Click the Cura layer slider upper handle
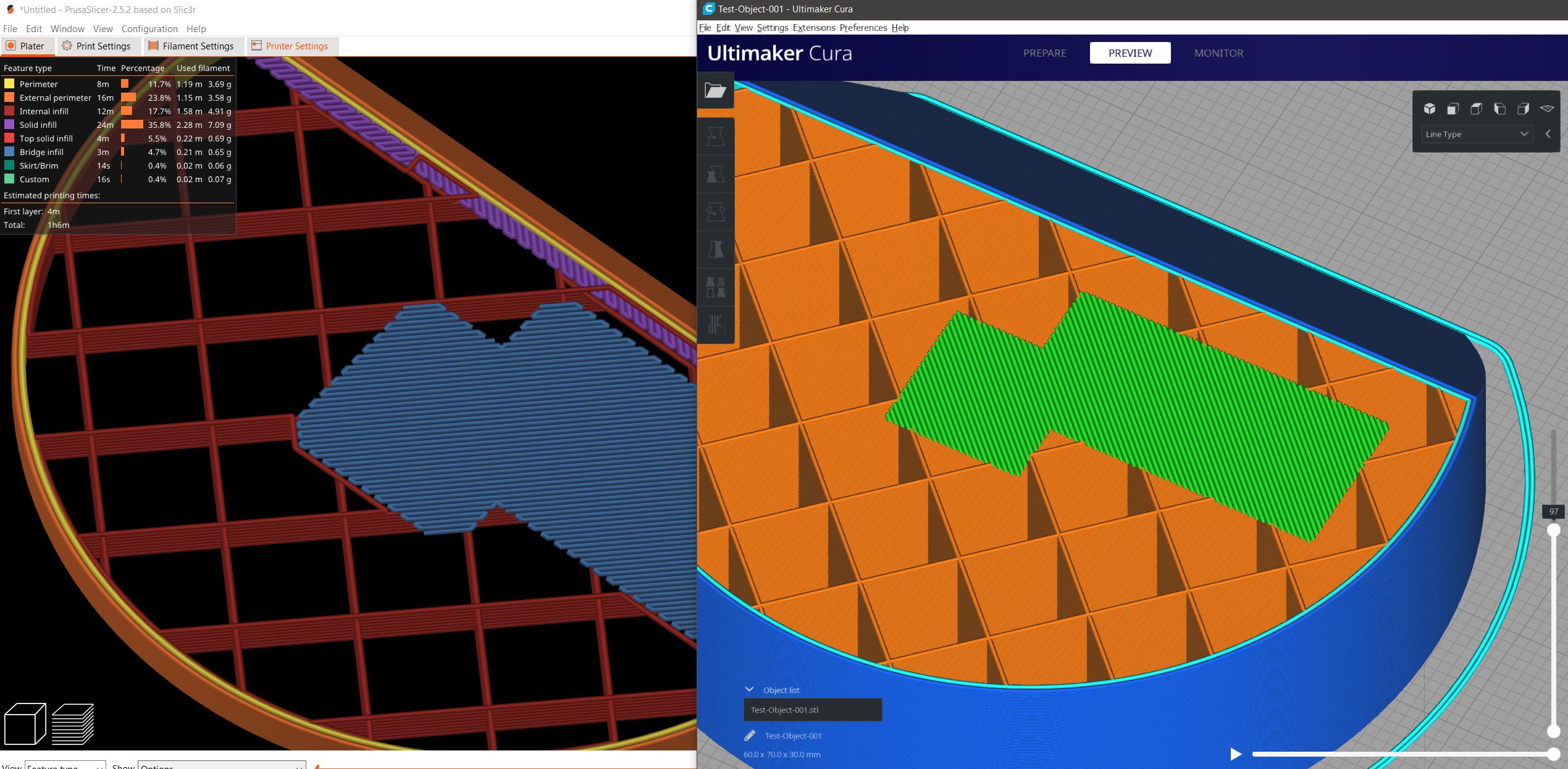 [1553, 530]
